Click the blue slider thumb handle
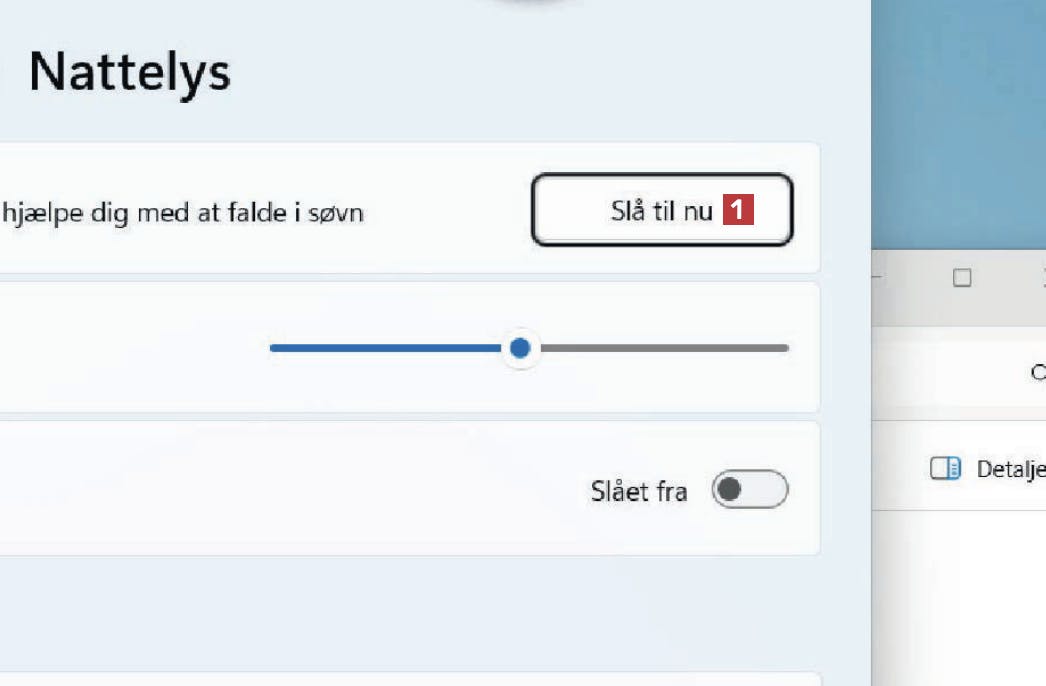The height and width of the screenshot is (686, 1046). 520,348
